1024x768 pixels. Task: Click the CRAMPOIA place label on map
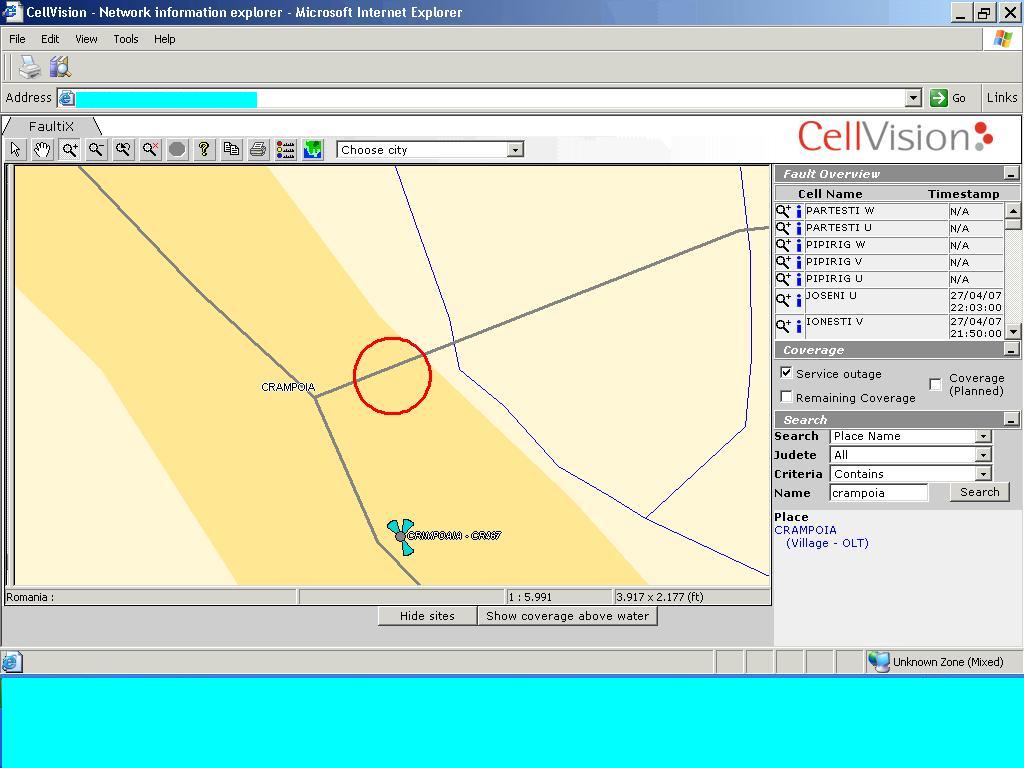(x=288, y=387)
